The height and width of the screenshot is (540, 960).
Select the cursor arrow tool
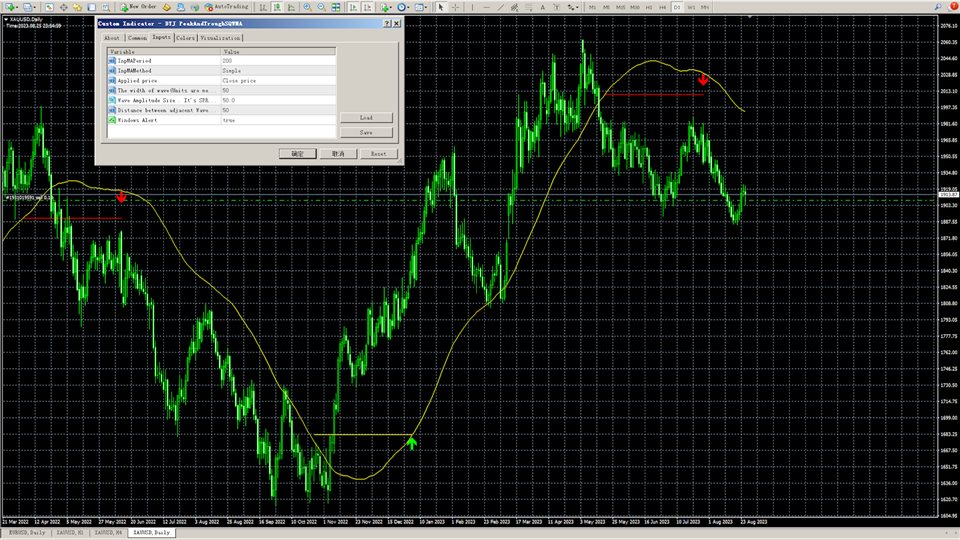pyautogui.click(x=440, y=7)
